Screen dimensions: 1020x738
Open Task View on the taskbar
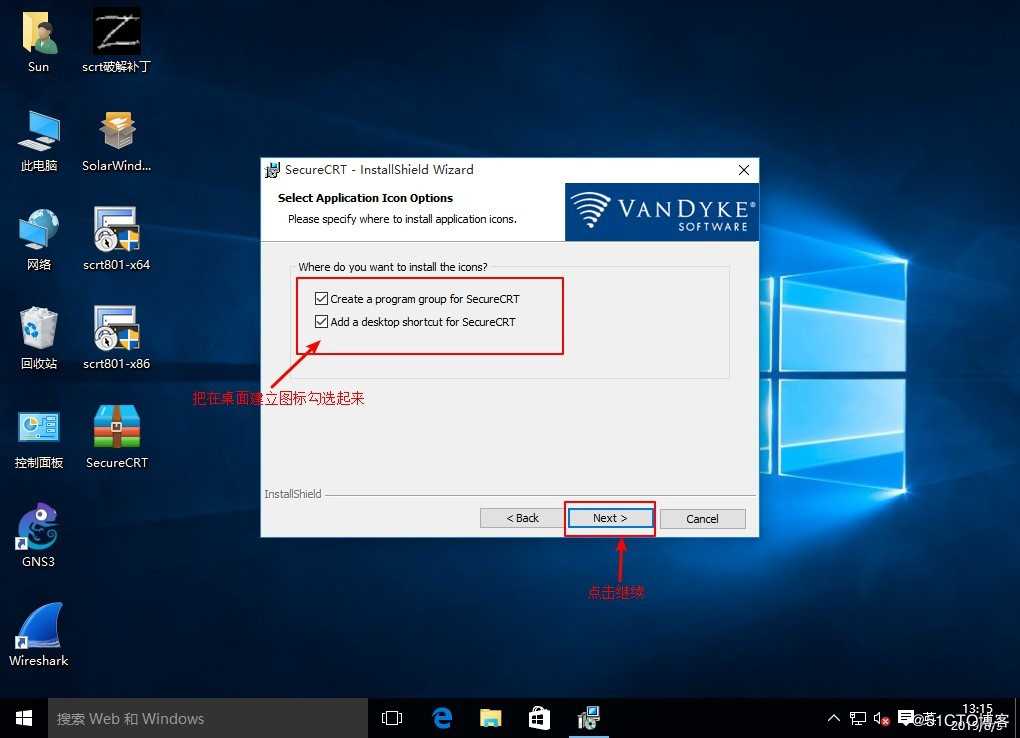point(392,718)
